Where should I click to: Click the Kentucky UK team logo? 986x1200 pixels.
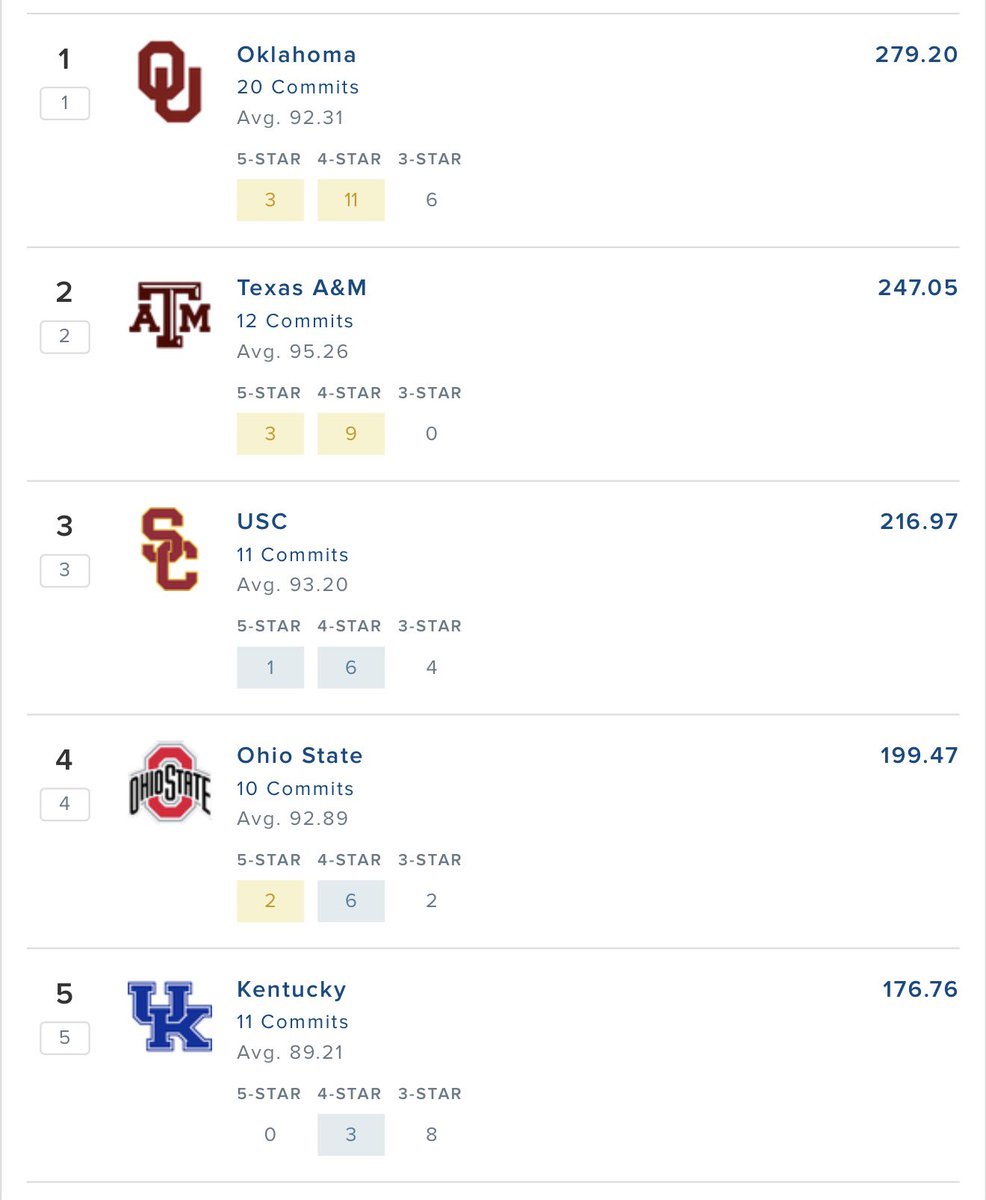click(169, 1016)
